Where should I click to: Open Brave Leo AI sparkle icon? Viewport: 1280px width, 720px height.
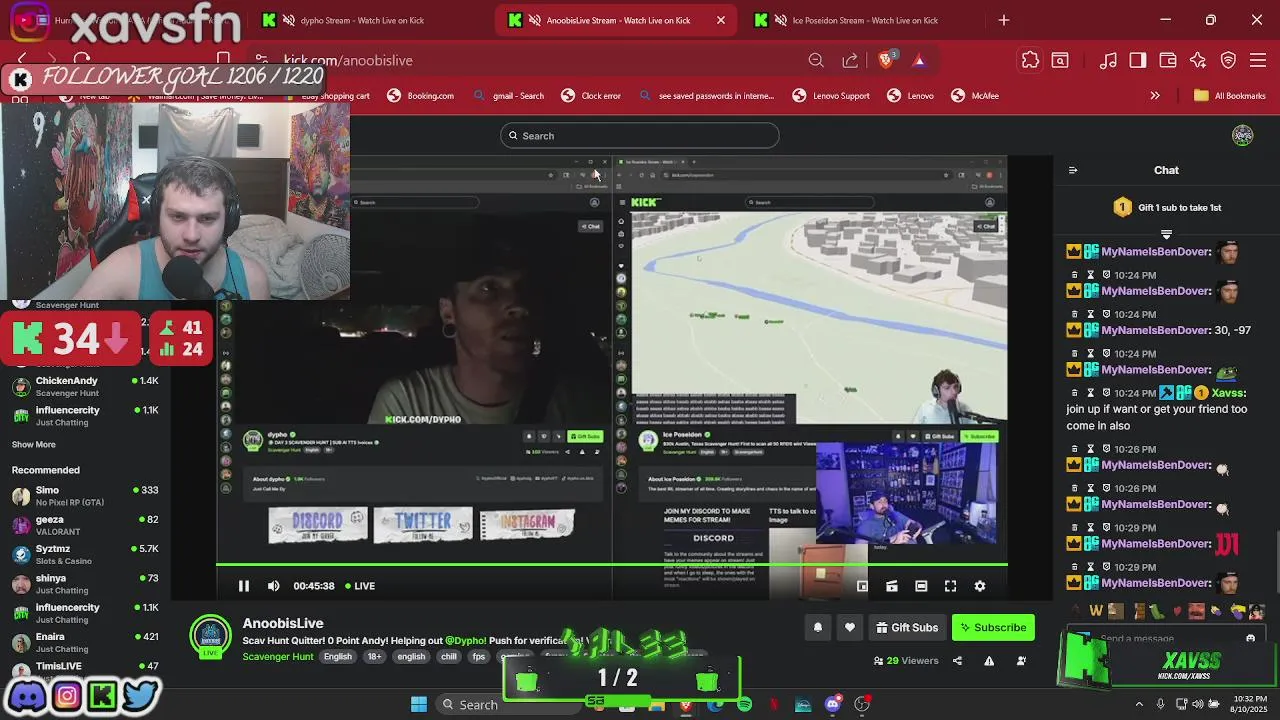(x=1198, y=61)
